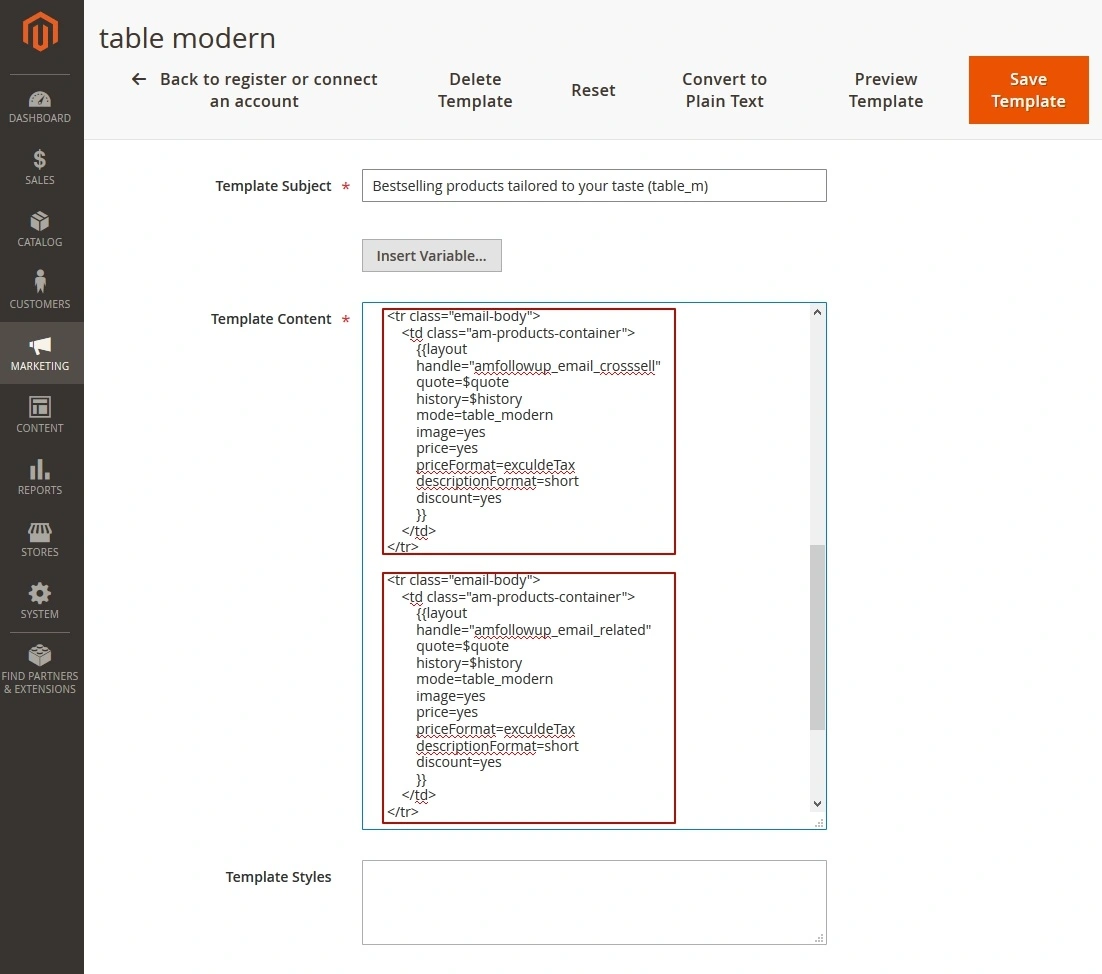Save the email template
Screen dimensions: 1102x974
click(1028, 90)
